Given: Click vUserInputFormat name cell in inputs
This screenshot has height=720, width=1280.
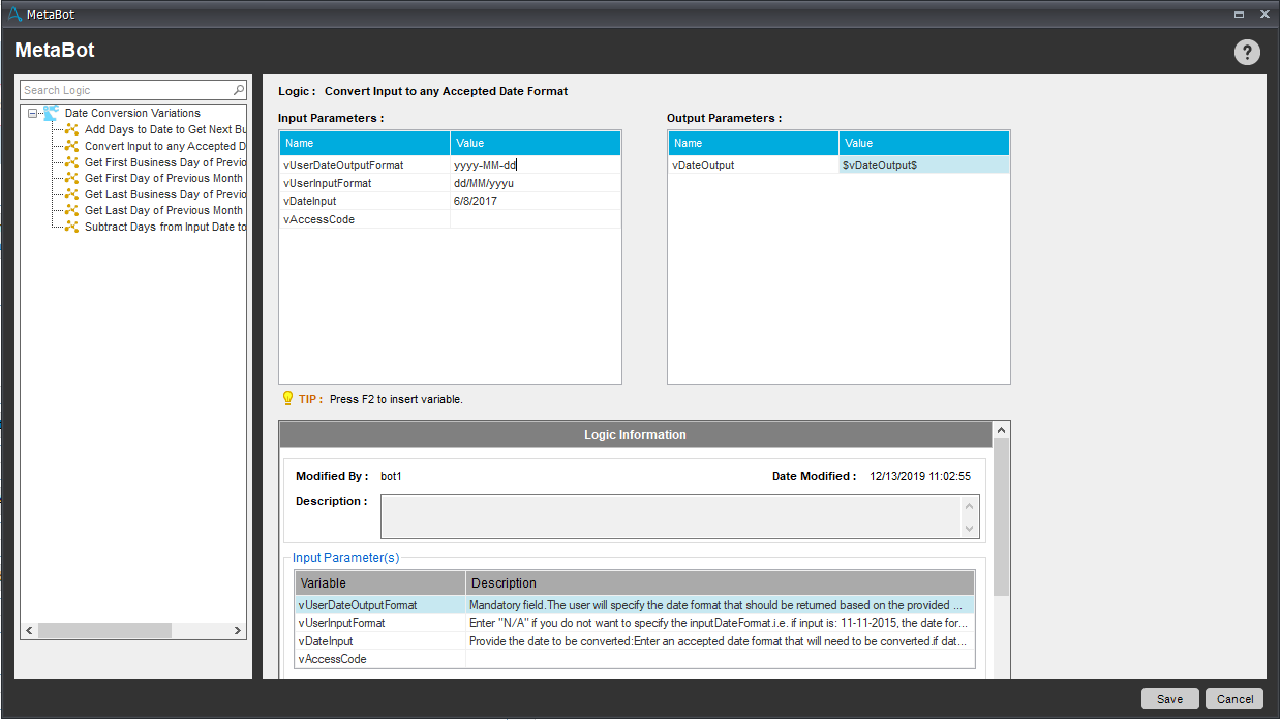Looking at the screenshot, I should (x=365, y=183).
